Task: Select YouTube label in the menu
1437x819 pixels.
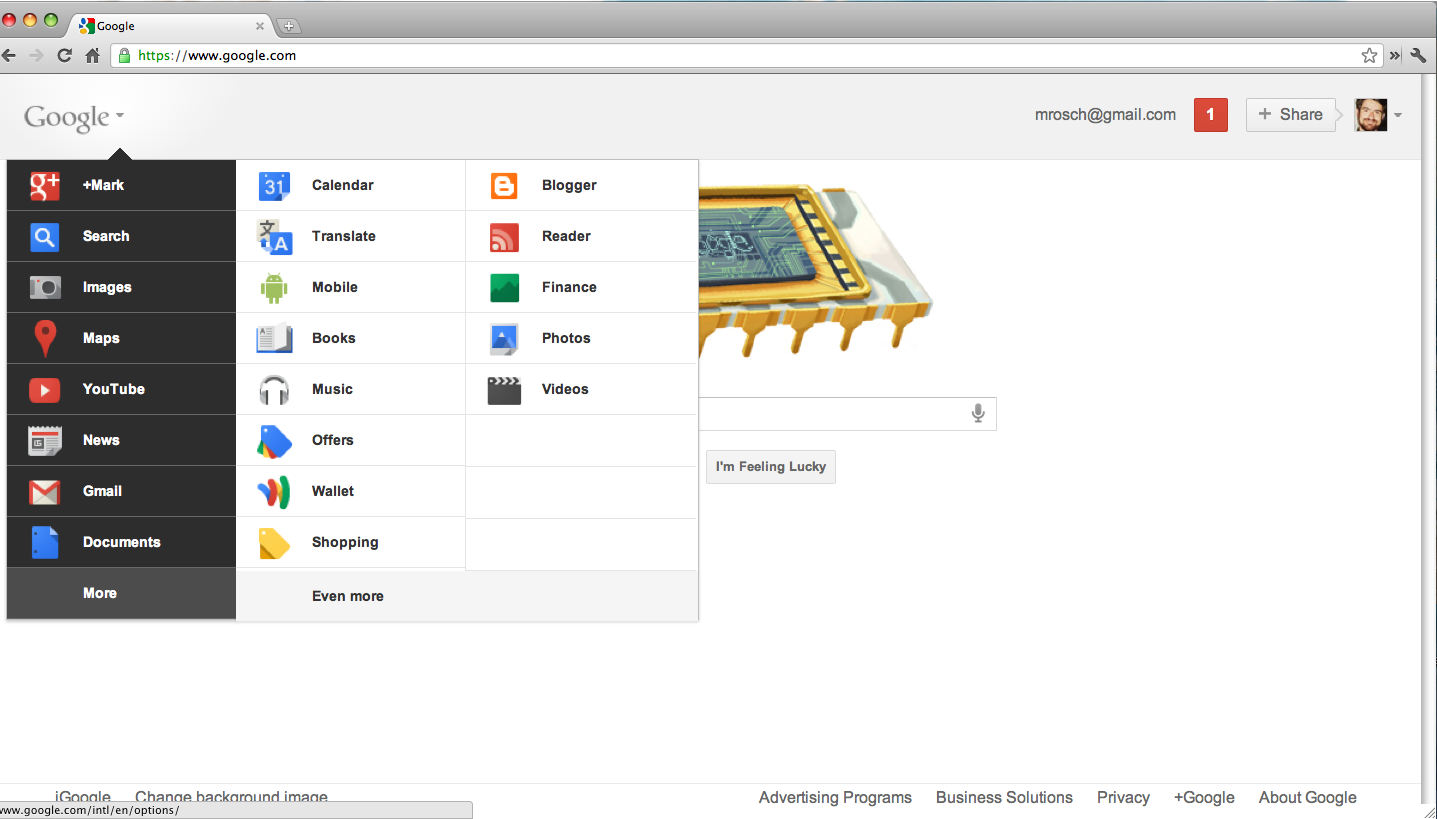Action: (113, 389)
